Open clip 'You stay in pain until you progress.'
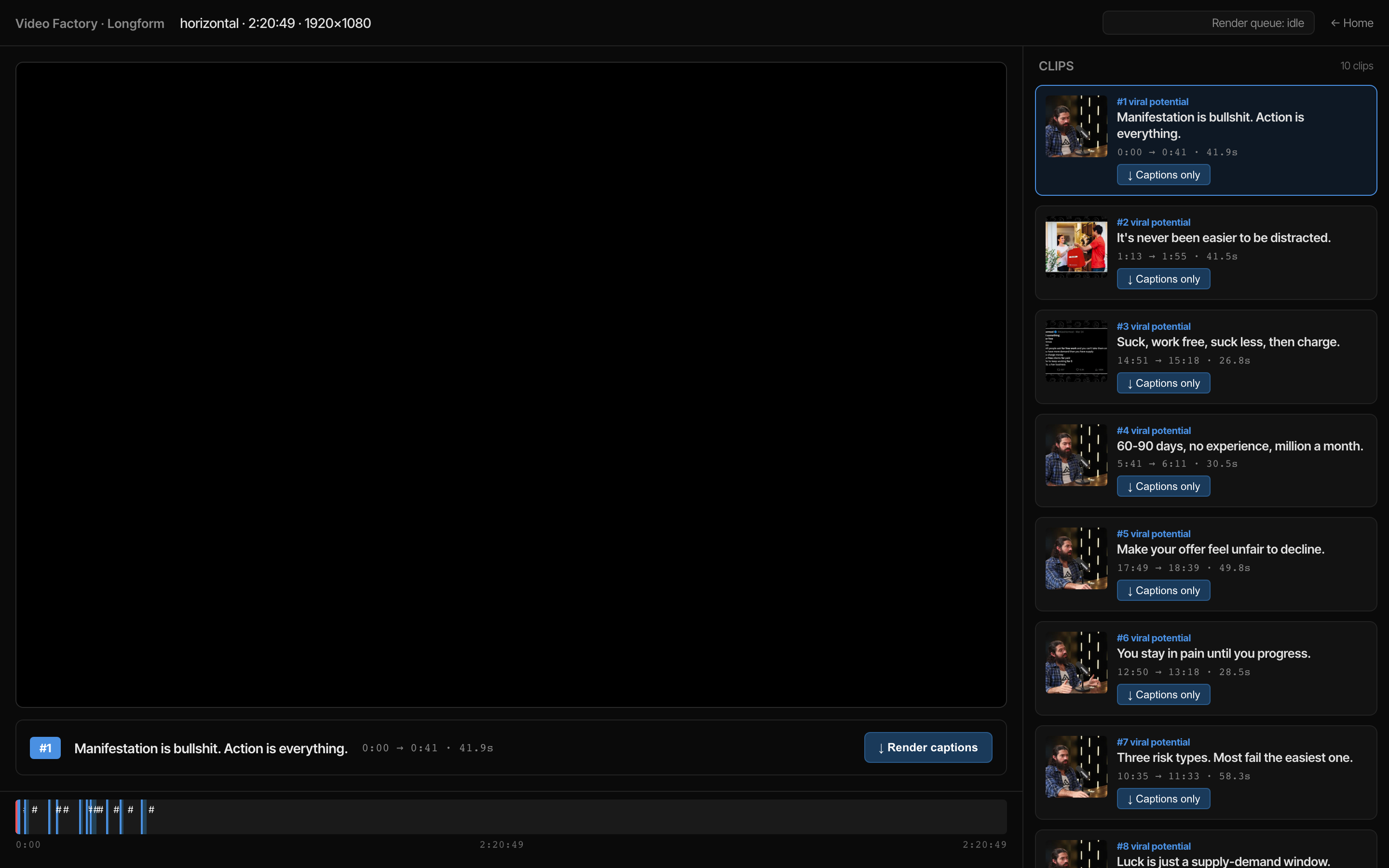The image size is (1389, 868). (1213, 653)
